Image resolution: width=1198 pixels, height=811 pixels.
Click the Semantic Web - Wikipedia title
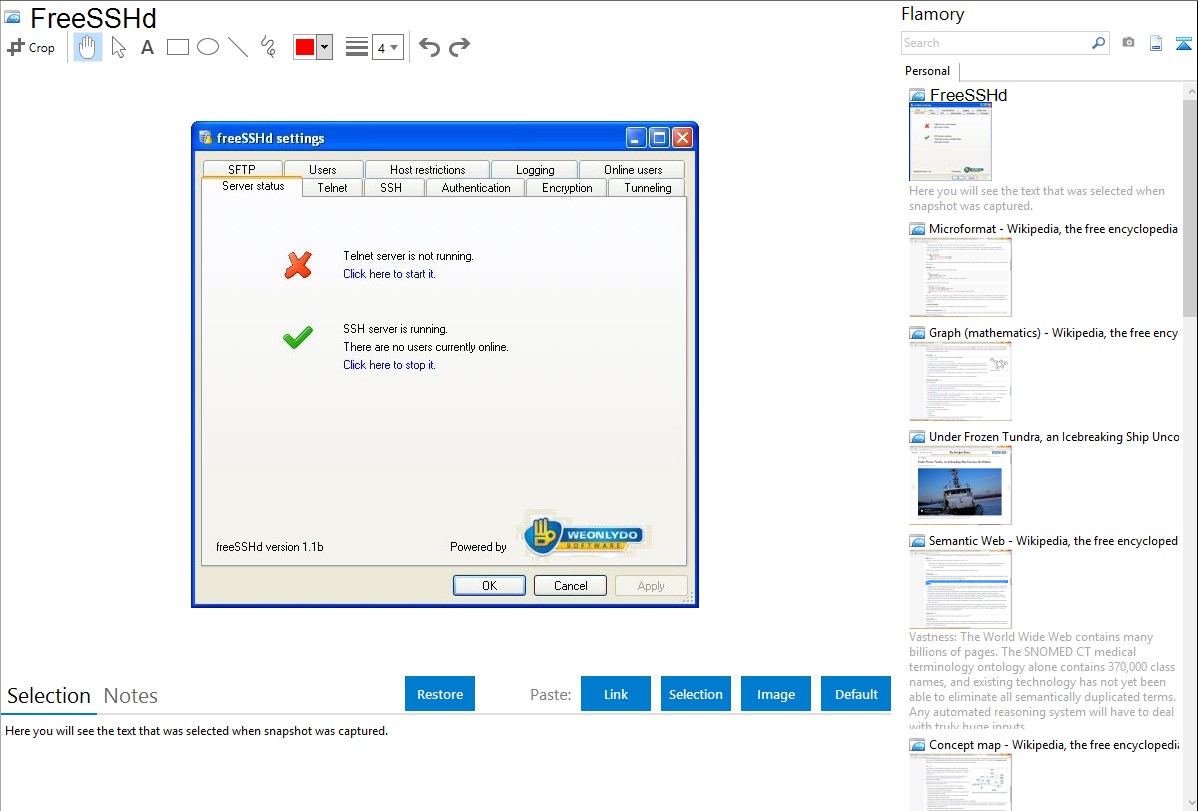1053,541
